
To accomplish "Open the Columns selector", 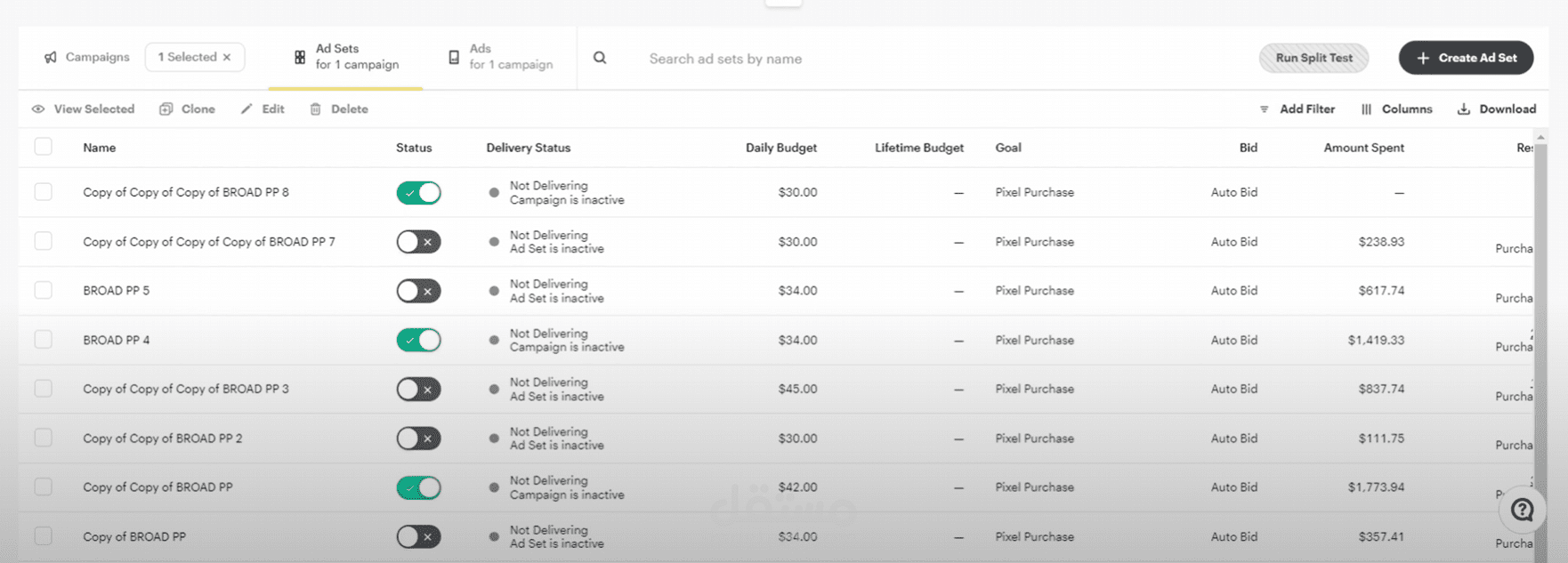I will tap(1396, 109).
